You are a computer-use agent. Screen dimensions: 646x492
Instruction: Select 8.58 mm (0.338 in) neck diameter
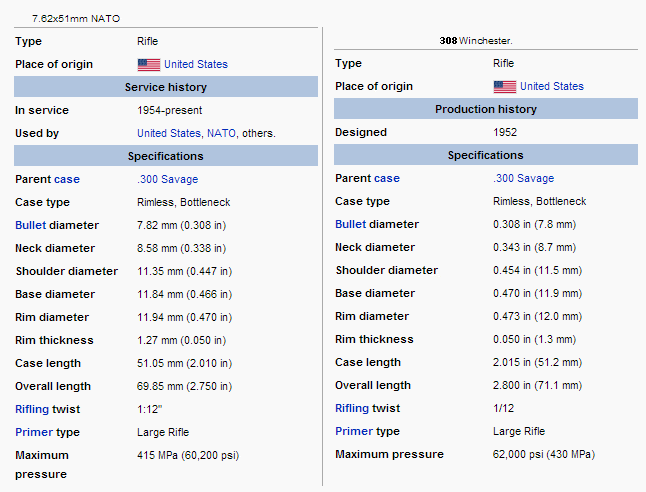182,248
